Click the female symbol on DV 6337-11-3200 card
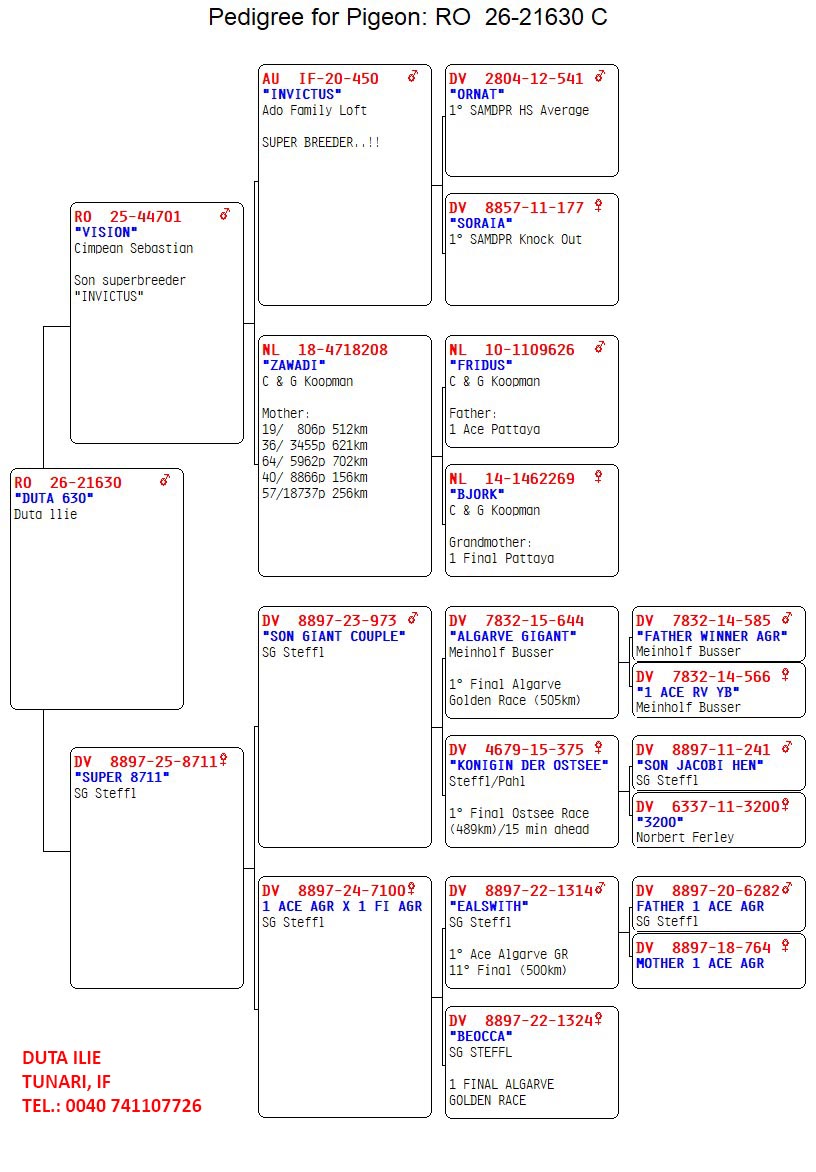The image size is (816, 1172). point(785,804)
